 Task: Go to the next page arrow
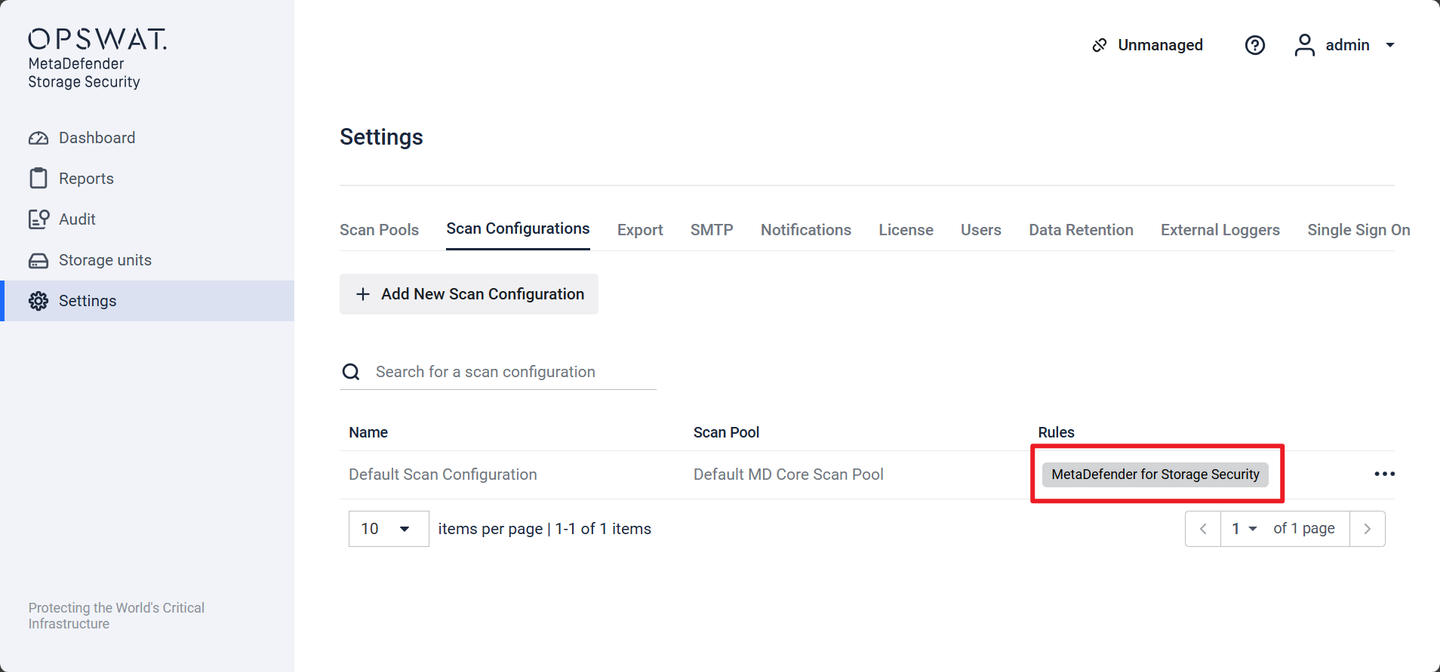pos(1367,529)
